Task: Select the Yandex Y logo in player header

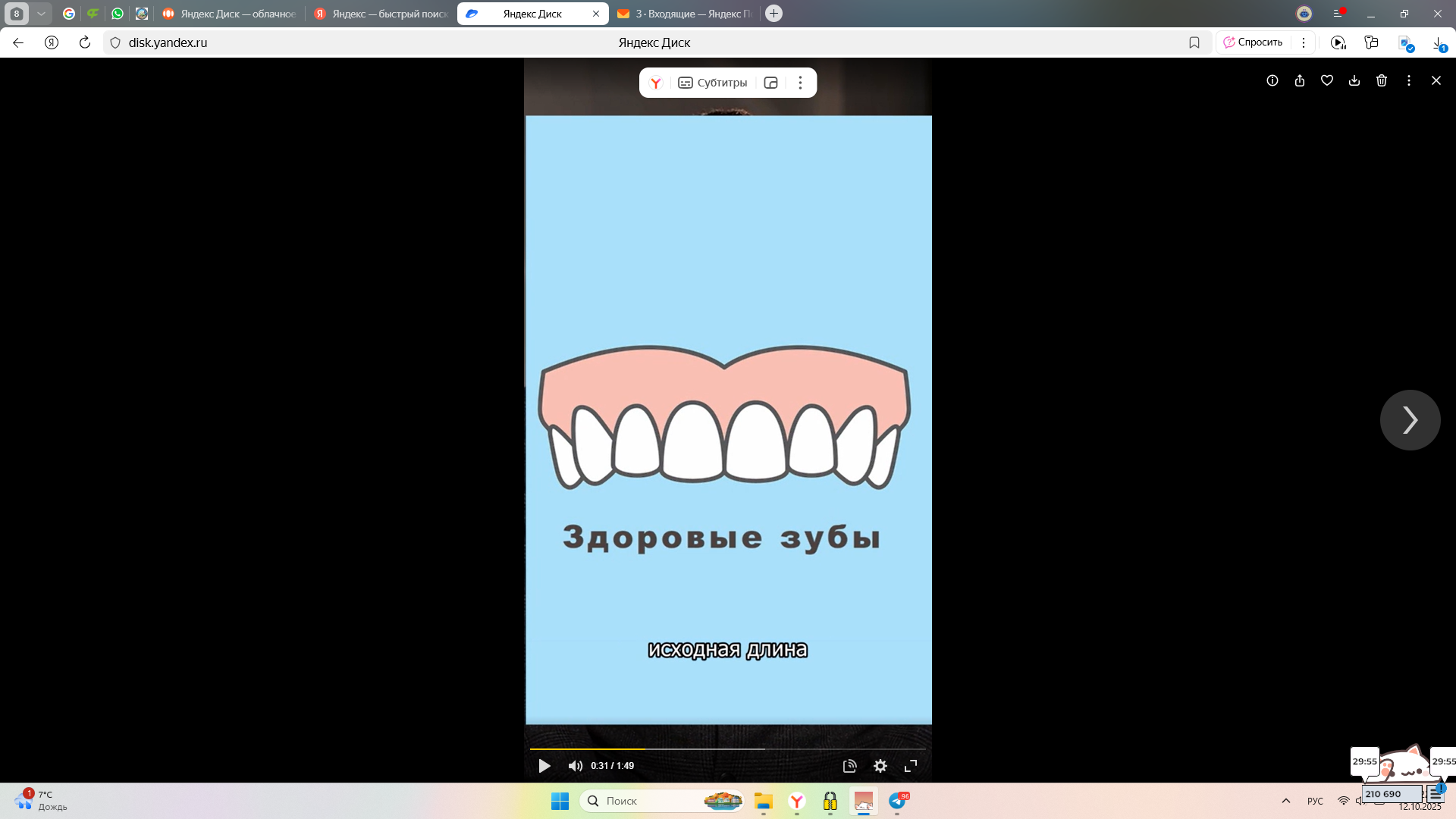Action: [x=656, y=83]
